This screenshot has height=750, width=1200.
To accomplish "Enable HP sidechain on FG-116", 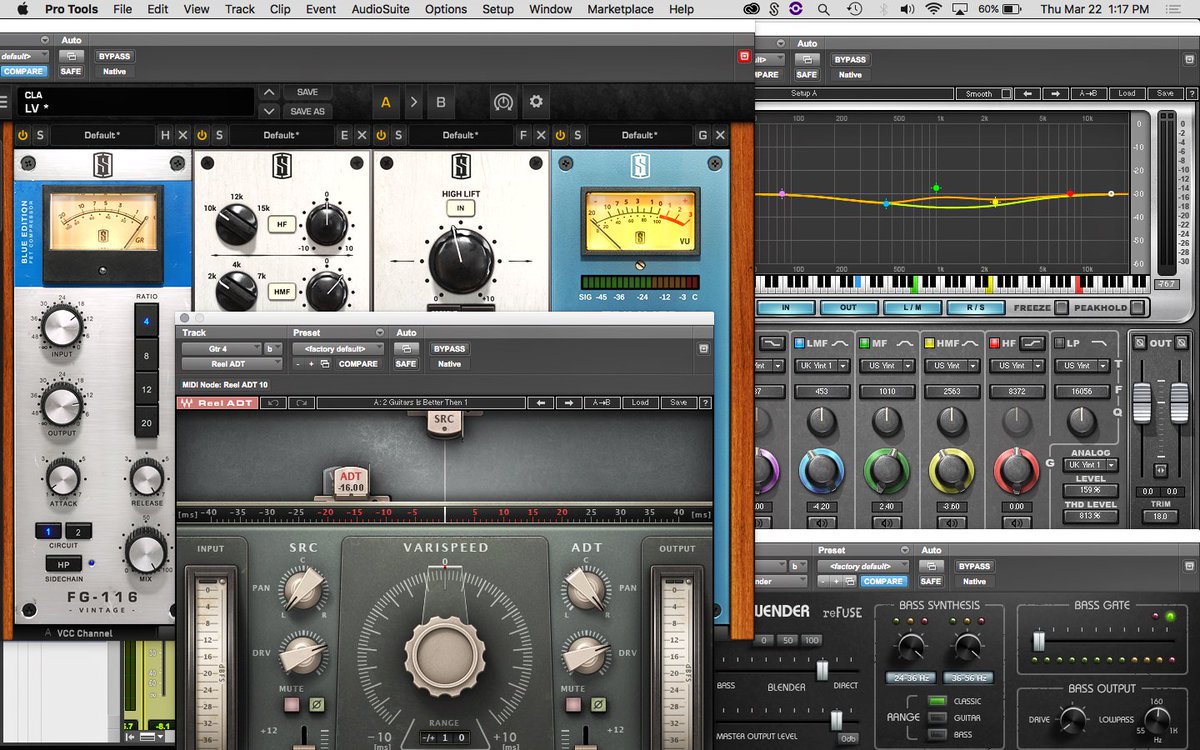I will coord(62,563).
